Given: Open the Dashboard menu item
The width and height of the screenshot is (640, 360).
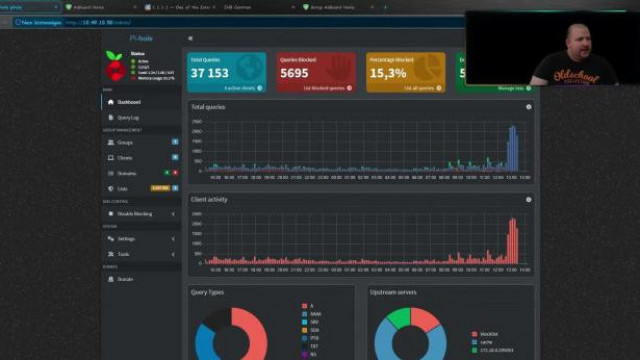Looking at the screenshot, I should [141, 102].
